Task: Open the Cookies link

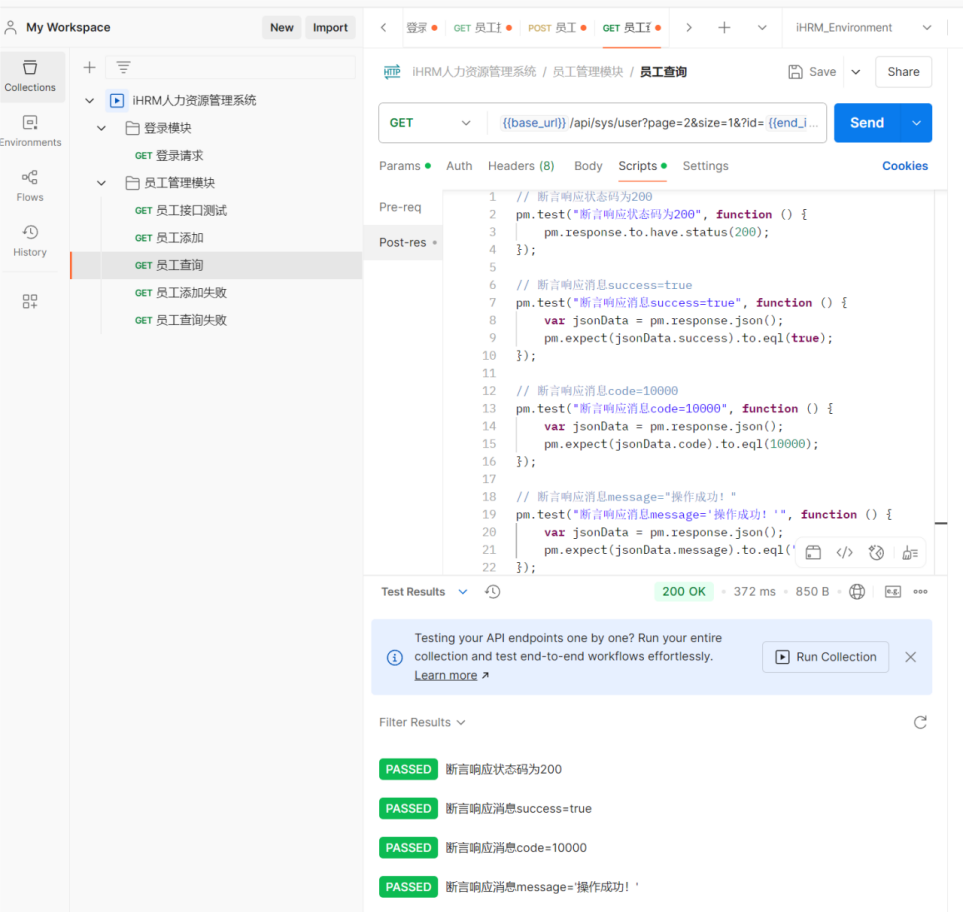Action: 904,166
